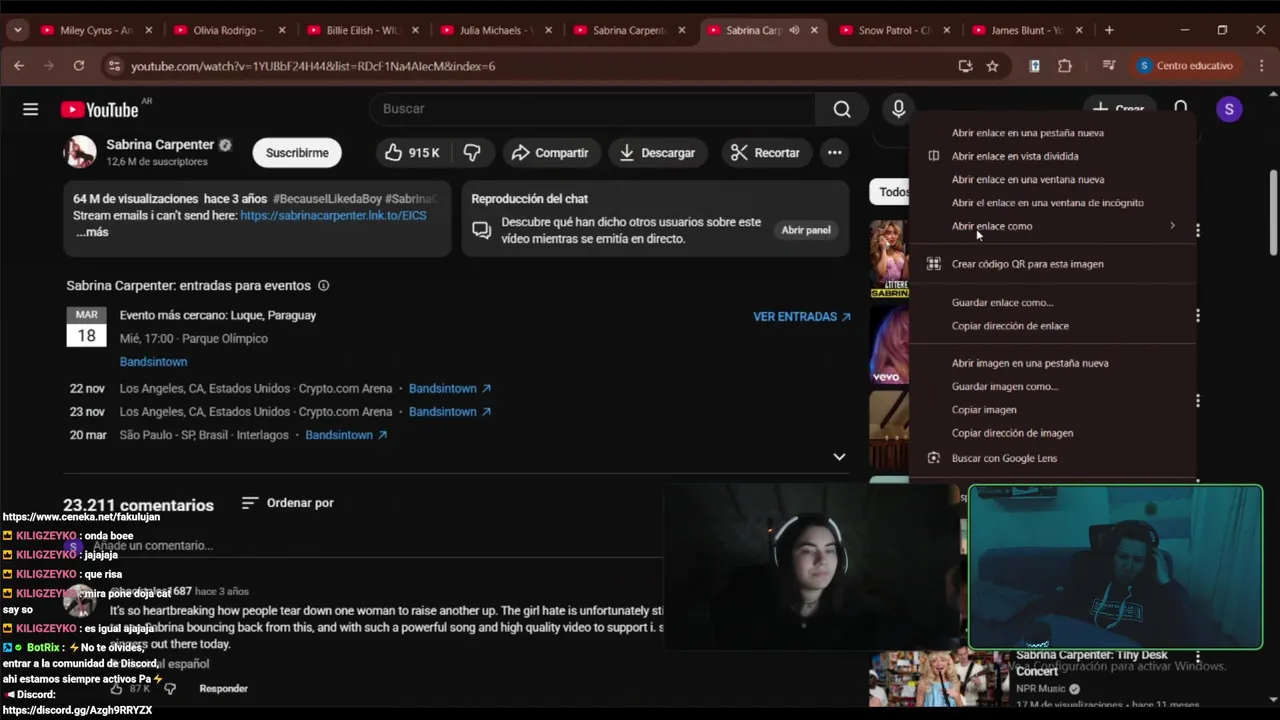Click the Centro educativo profile chip
1280x720 pixels.
(x=1186, y=66)
